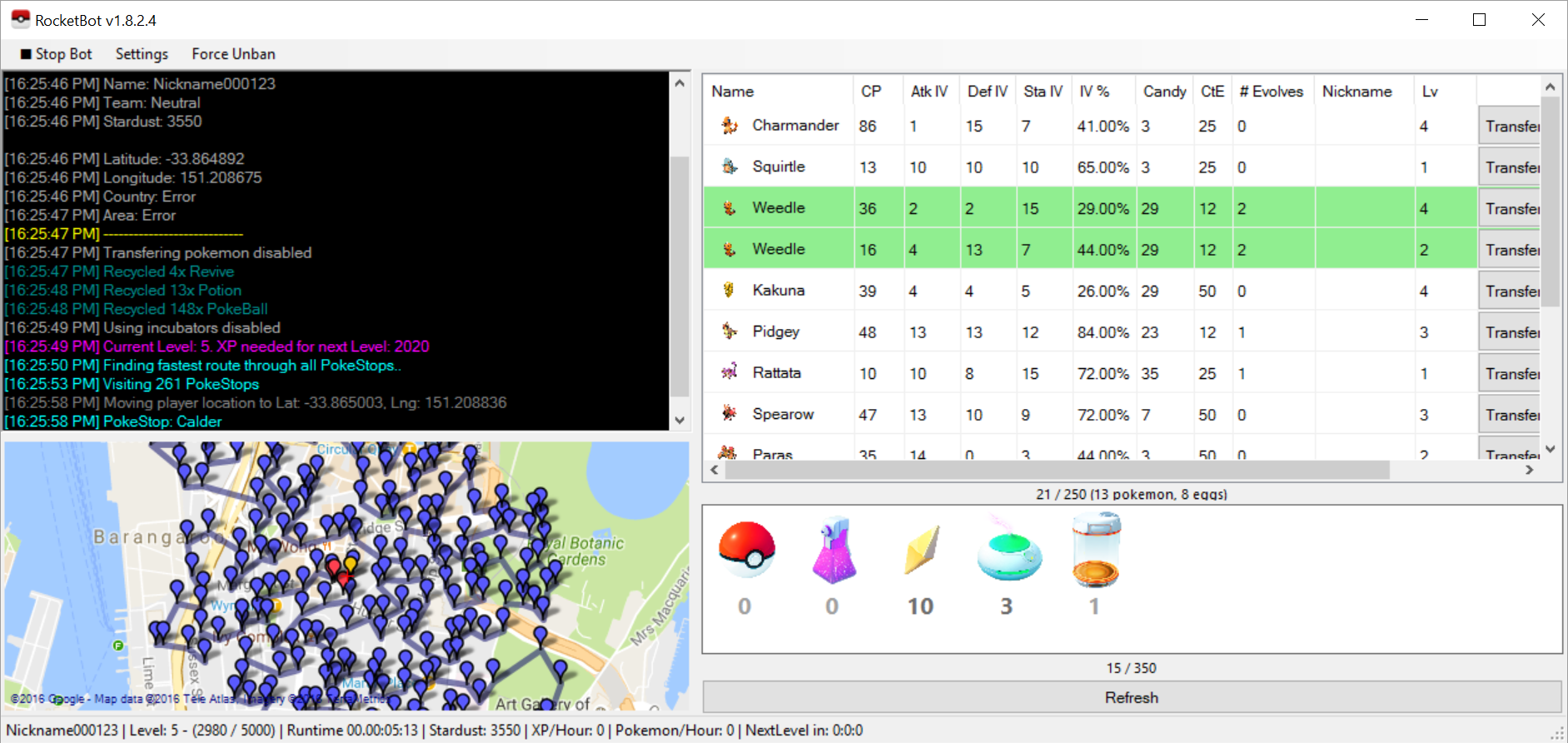Stop the bot from the menu
This screenshot has height=743, width=1568.
[x=56, y=54]
